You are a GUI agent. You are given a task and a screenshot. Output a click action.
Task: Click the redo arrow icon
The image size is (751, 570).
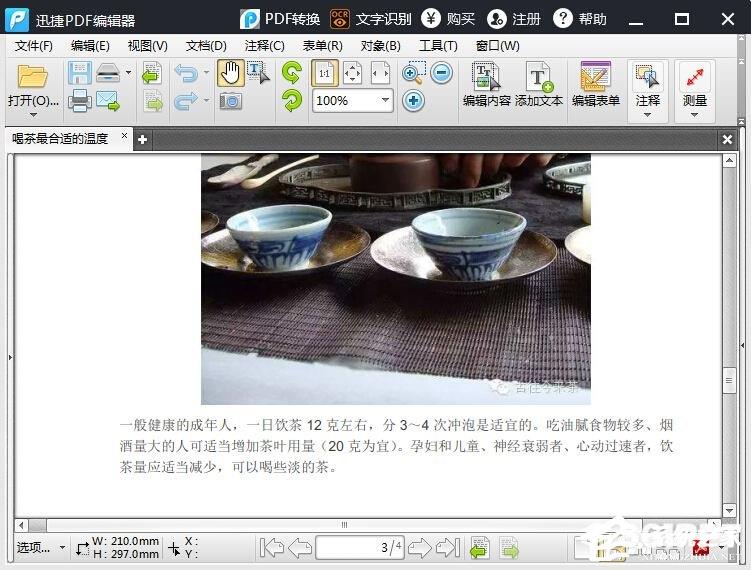(x=186, y=101)
